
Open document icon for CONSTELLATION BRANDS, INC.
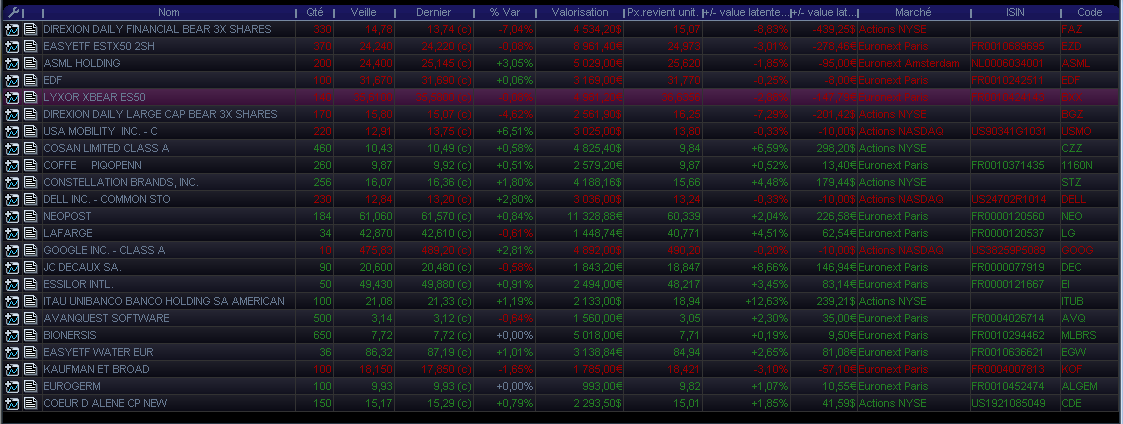tap(30, 182)
